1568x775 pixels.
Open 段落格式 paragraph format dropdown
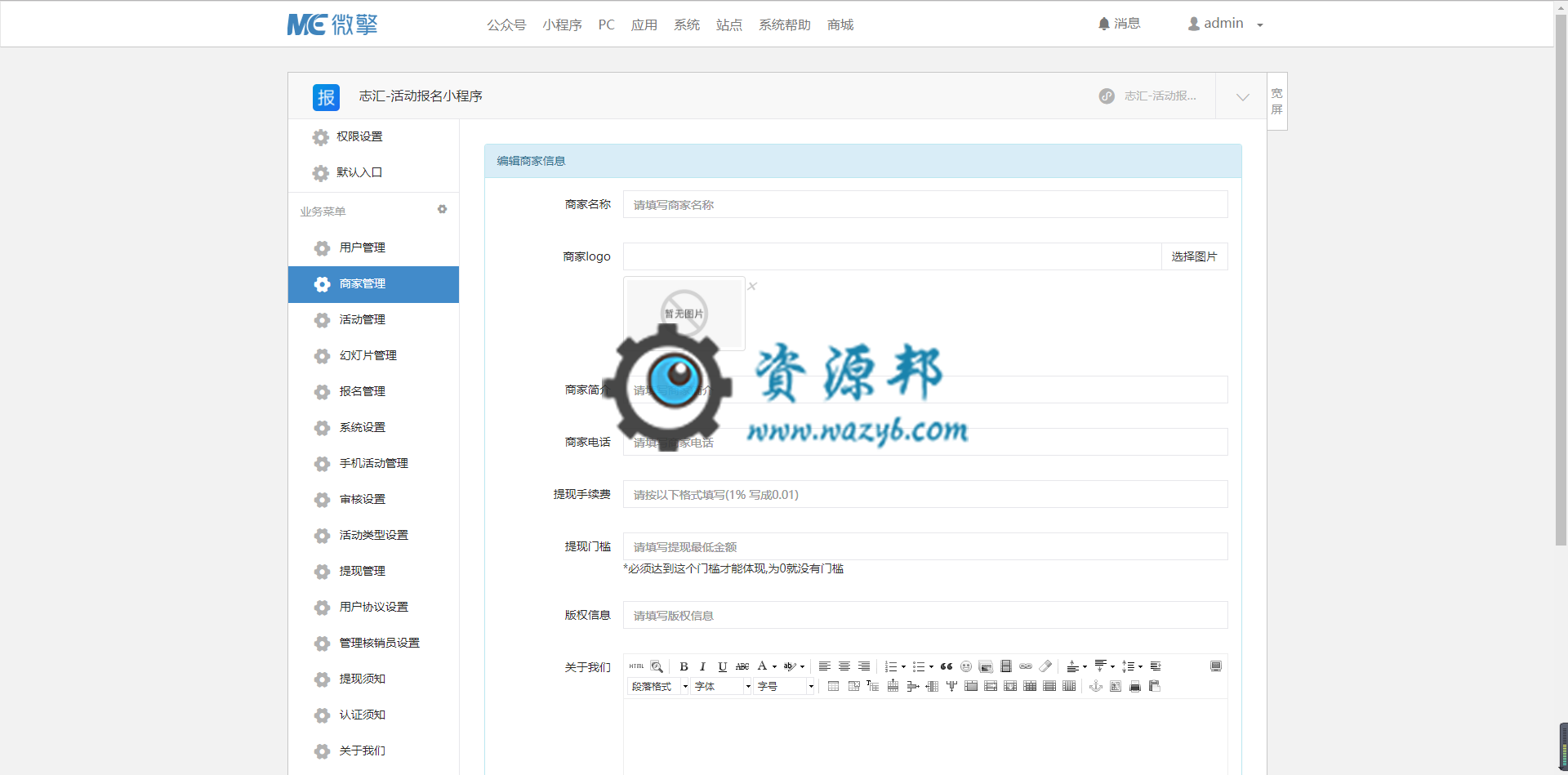[659, 686]
